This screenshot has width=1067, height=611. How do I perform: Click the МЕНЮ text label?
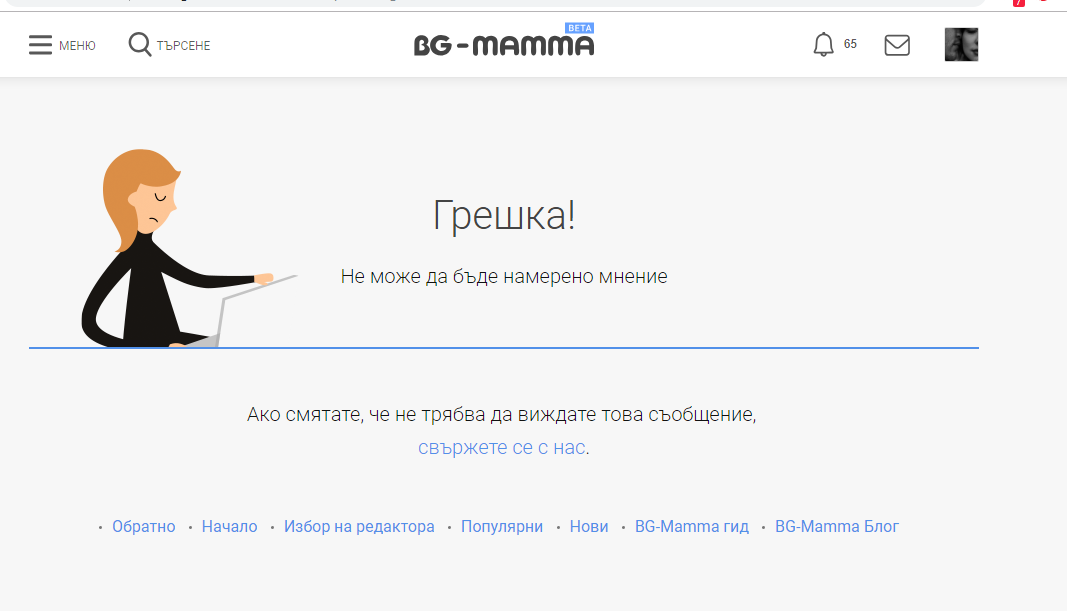[x=77, y=46]
